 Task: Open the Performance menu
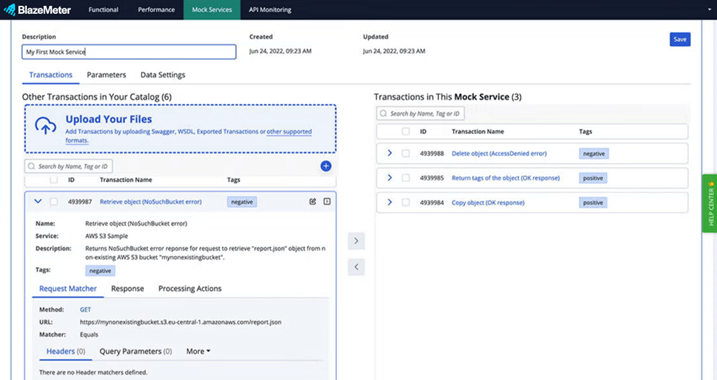point(156,10)
